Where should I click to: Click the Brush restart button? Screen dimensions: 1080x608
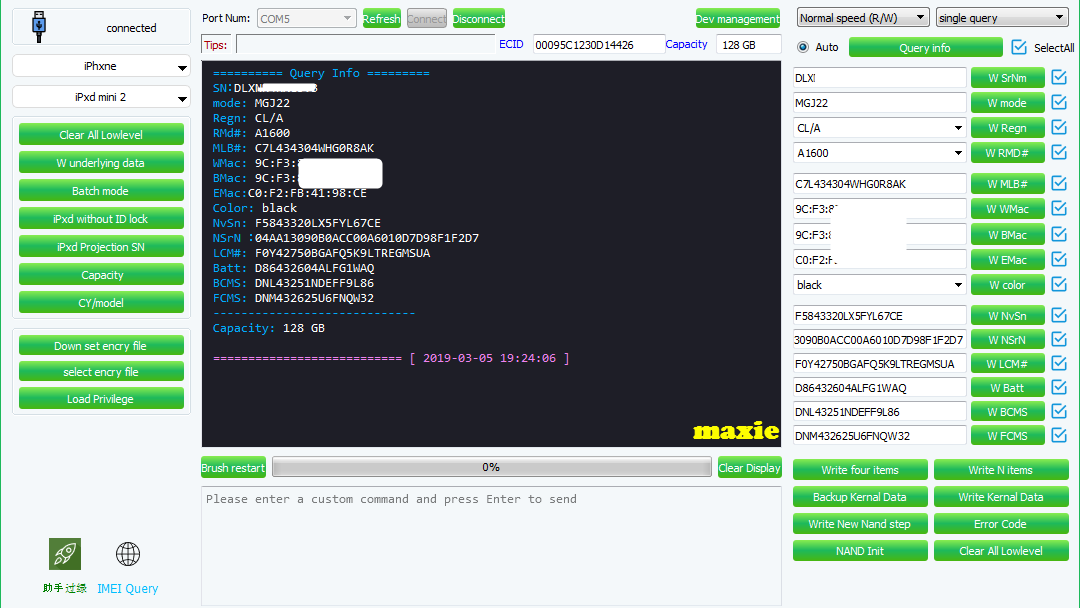click(233, 468)
